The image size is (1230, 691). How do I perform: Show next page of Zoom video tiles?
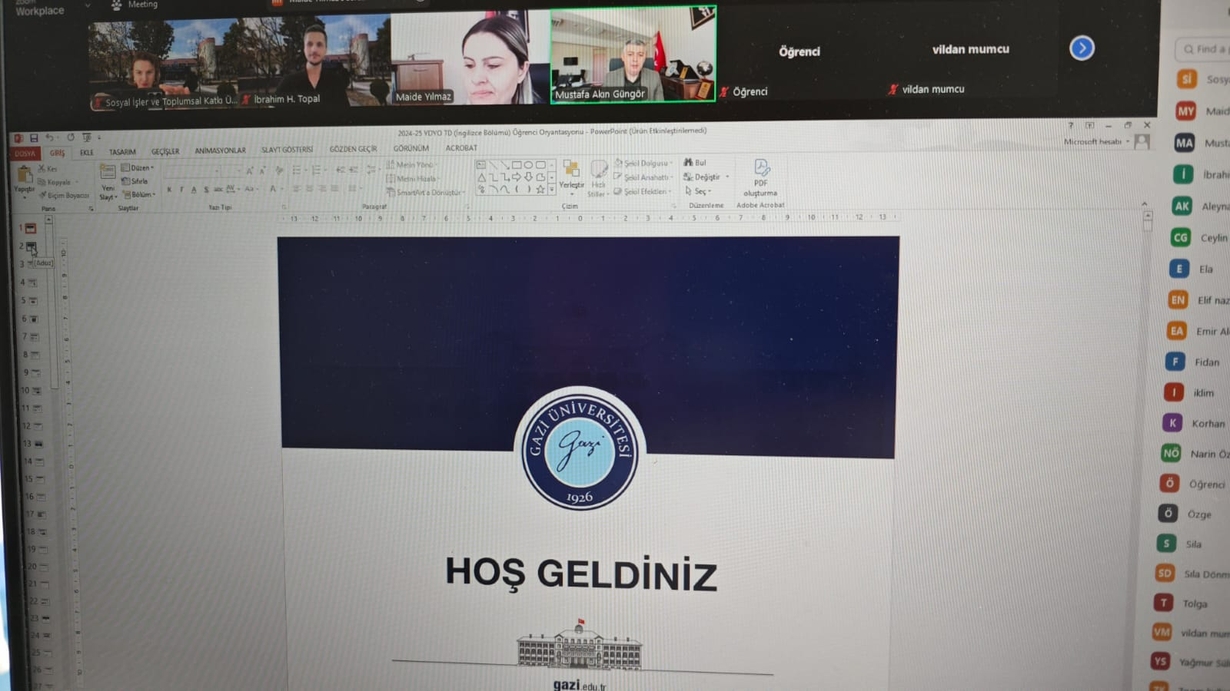click(x=1081, y=48)
